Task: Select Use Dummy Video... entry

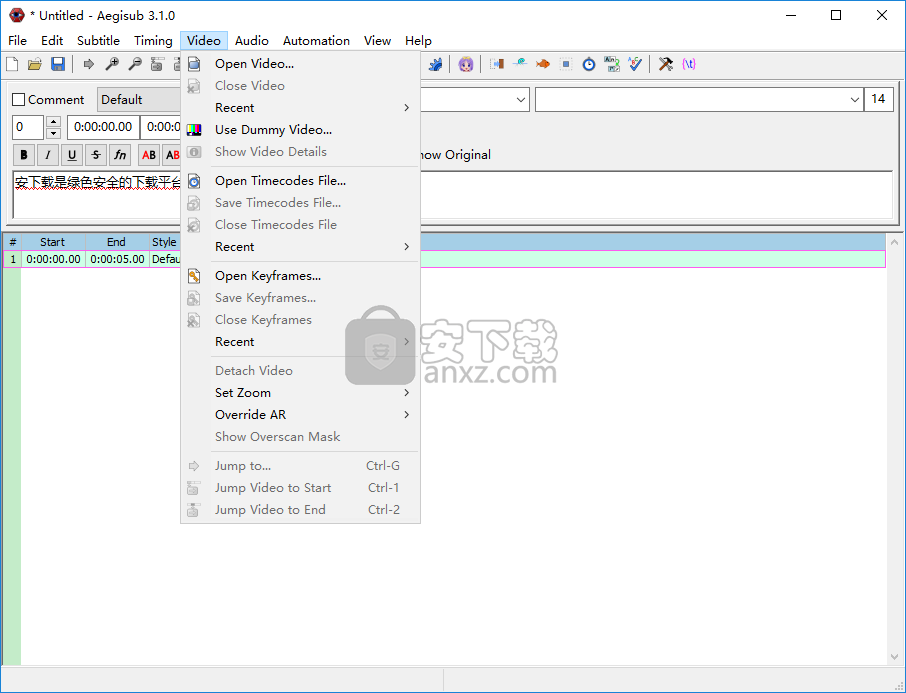Action: pos(300,130)
